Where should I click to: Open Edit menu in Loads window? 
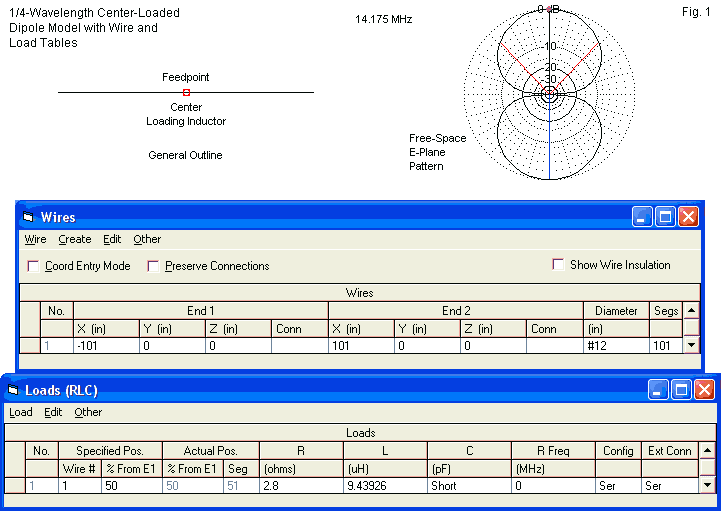[x=53, y=412]
